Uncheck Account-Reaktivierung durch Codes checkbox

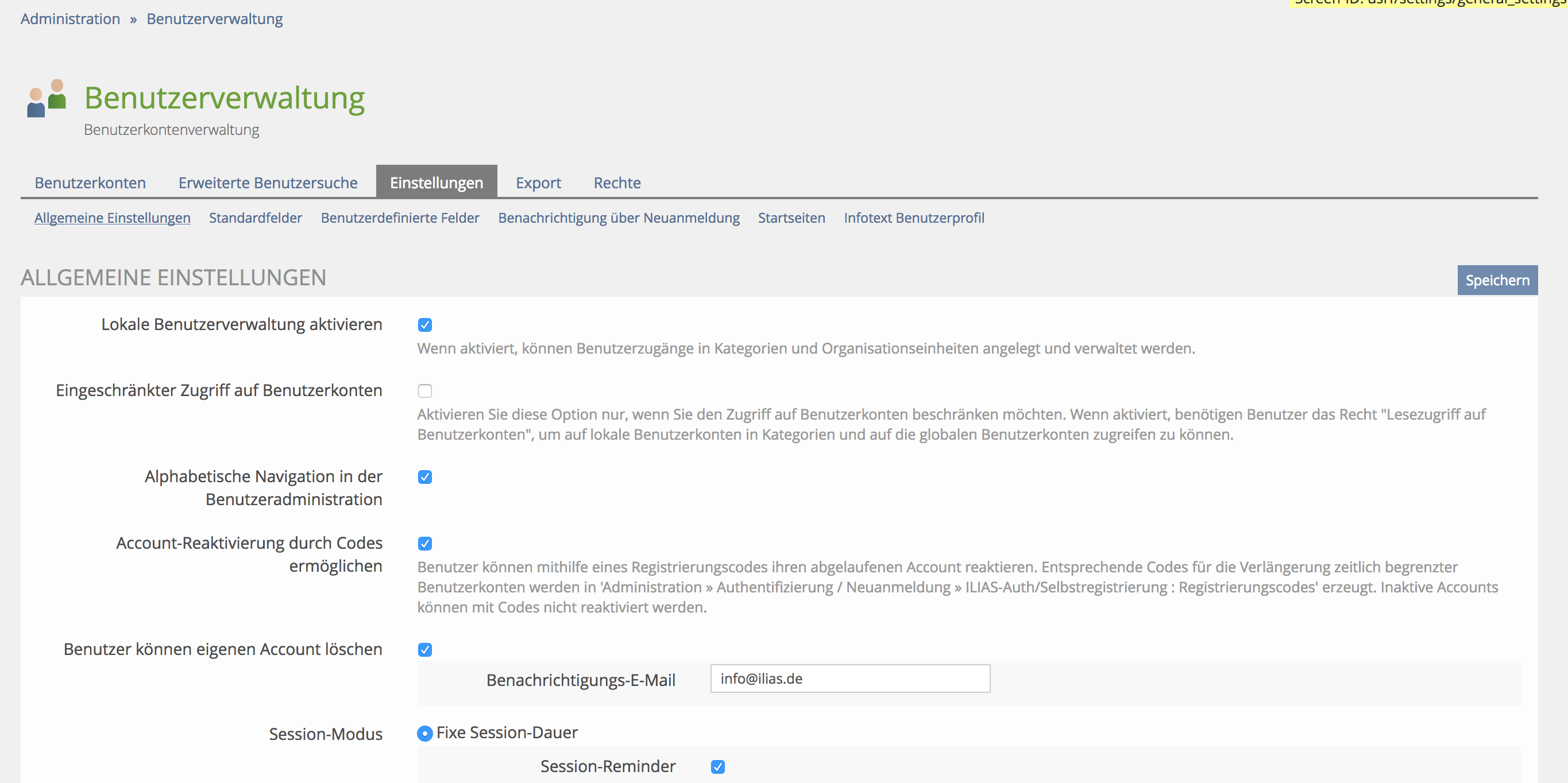tap(425, 543)
